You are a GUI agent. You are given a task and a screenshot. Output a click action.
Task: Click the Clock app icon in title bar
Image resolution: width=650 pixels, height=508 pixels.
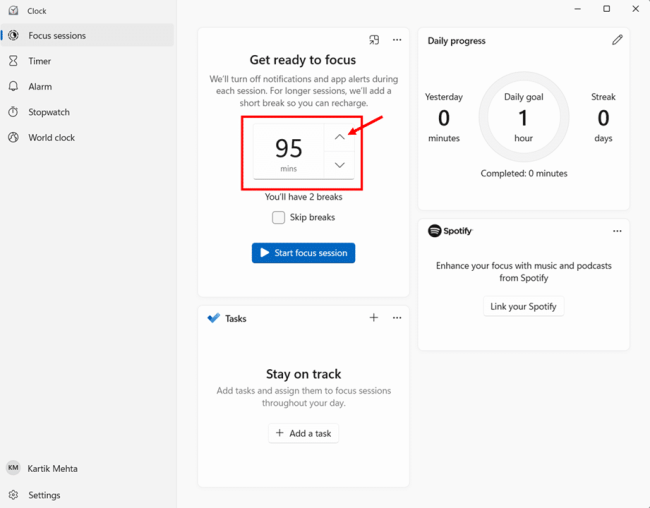pyautogui.click(x=13, y=10)
